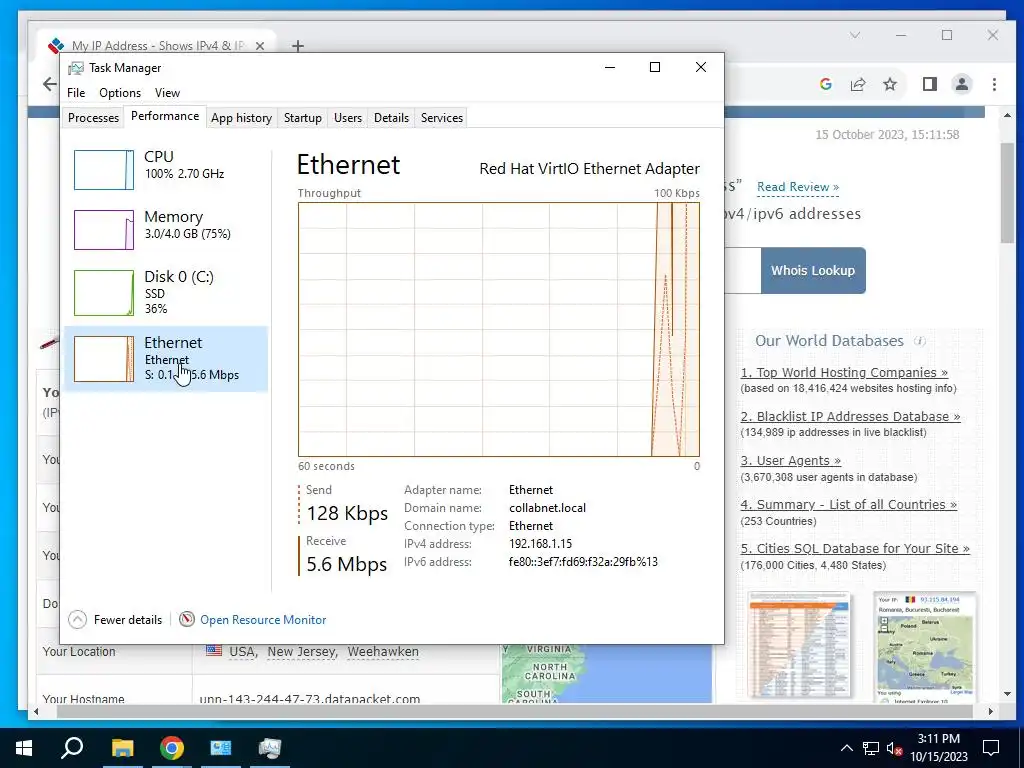Click the Ethernet throughput graph

pos(499,329)
